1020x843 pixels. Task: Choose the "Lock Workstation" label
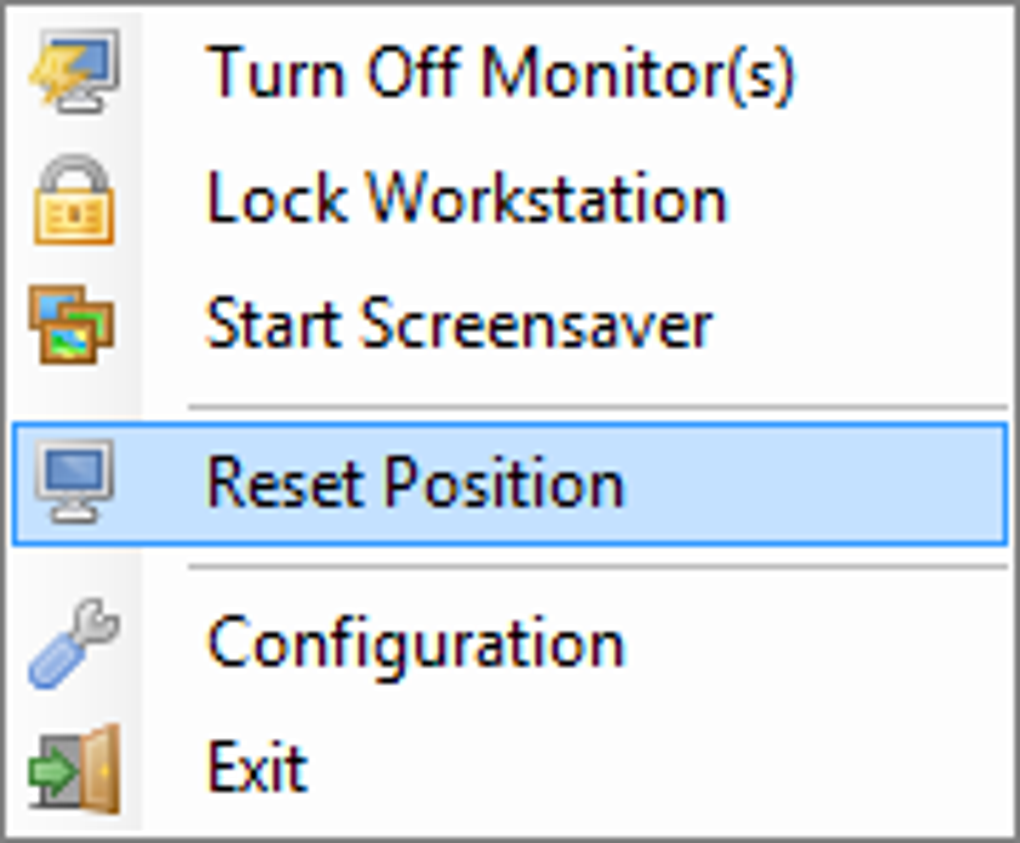pos(466,198)
